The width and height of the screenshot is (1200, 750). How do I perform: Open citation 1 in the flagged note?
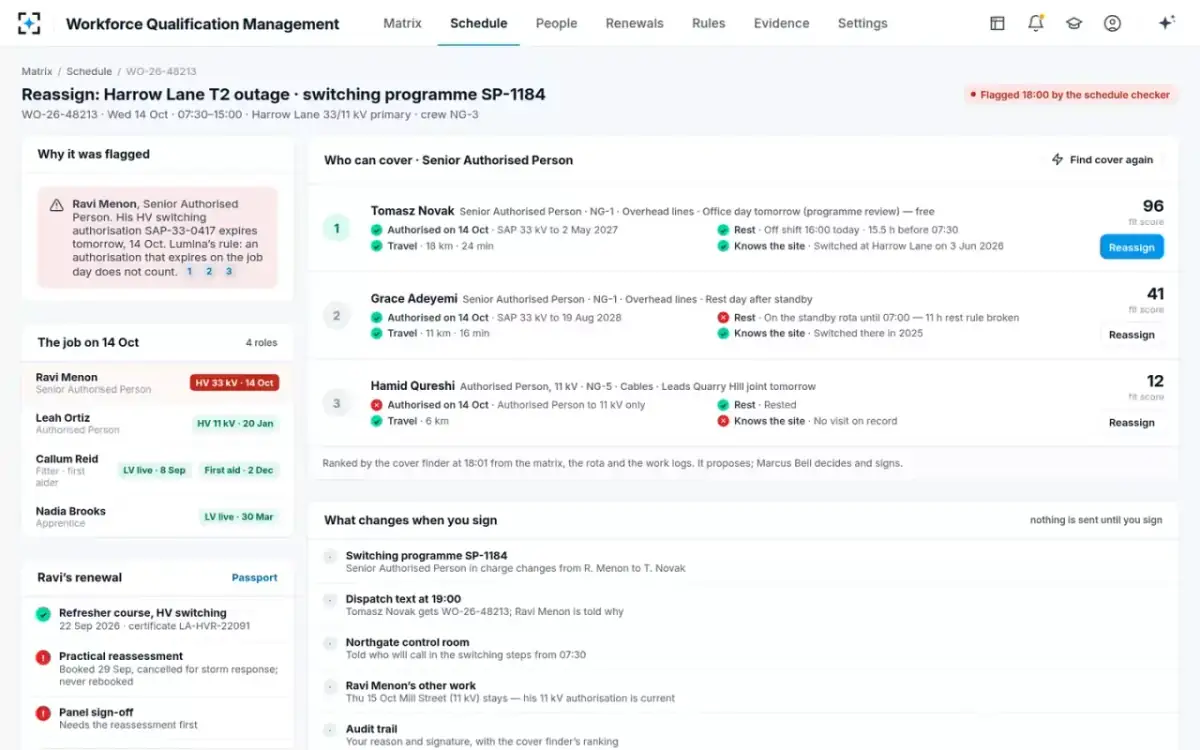[189, 271]
